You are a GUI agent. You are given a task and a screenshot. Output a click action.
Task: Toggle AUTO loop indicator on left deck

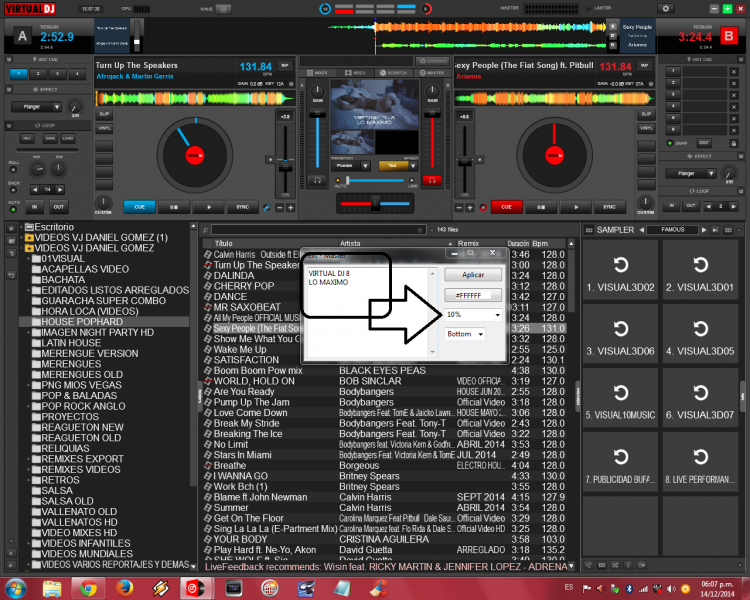tap(13, 210)
